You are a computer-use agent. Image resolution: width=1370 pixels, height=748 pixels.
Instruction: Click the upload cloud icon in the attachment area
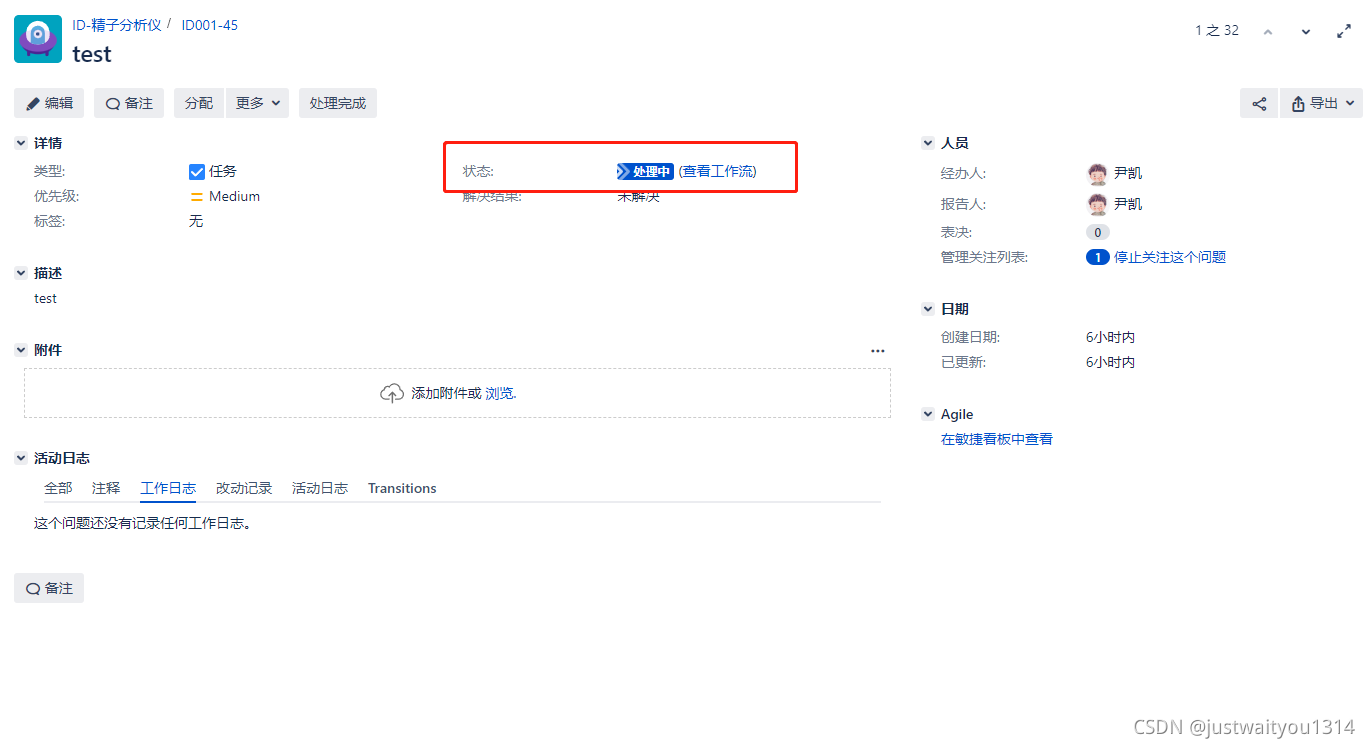[x=392, y=393]
